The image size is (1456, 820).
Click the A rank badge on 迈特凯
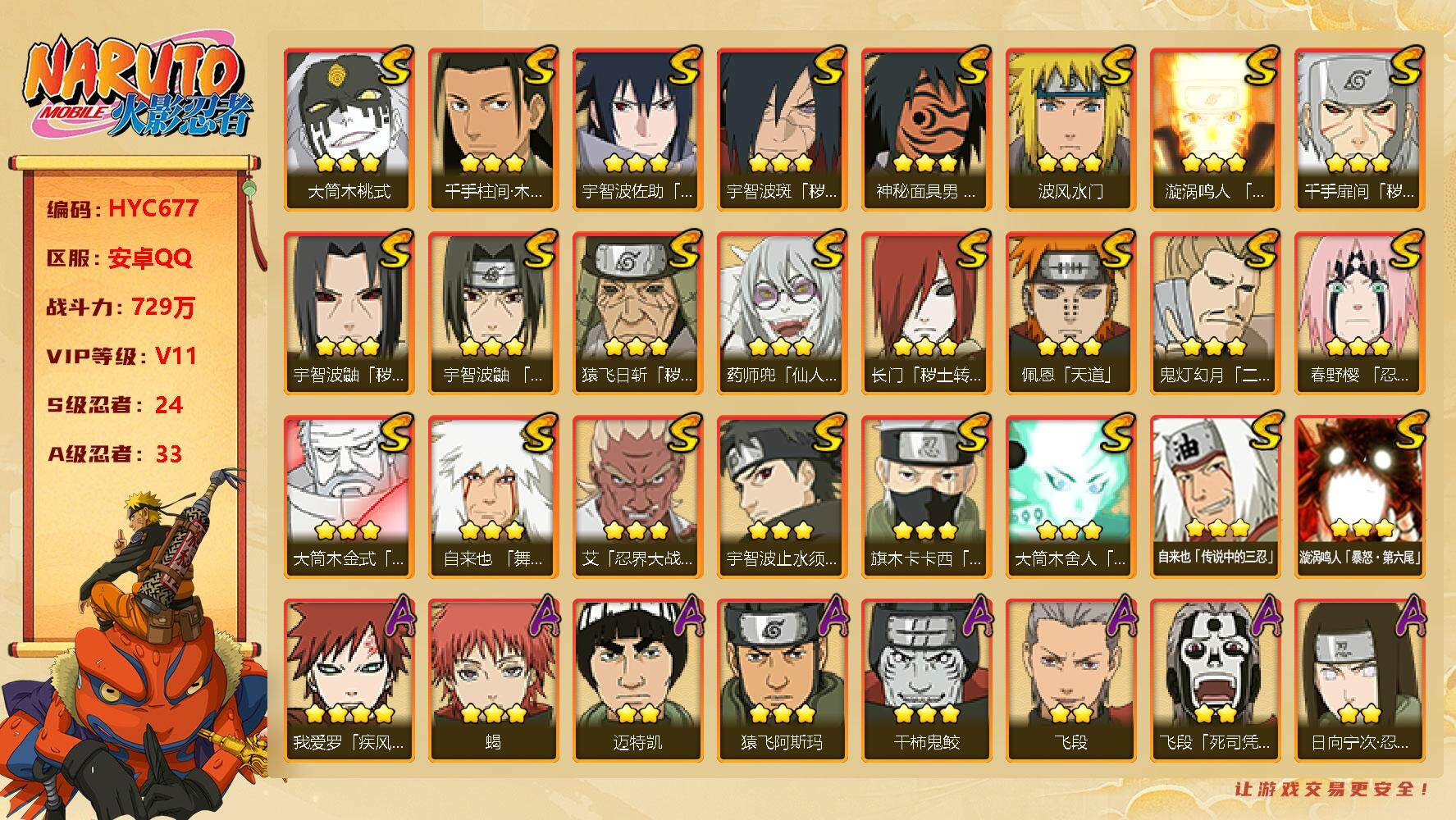(686, 617)
